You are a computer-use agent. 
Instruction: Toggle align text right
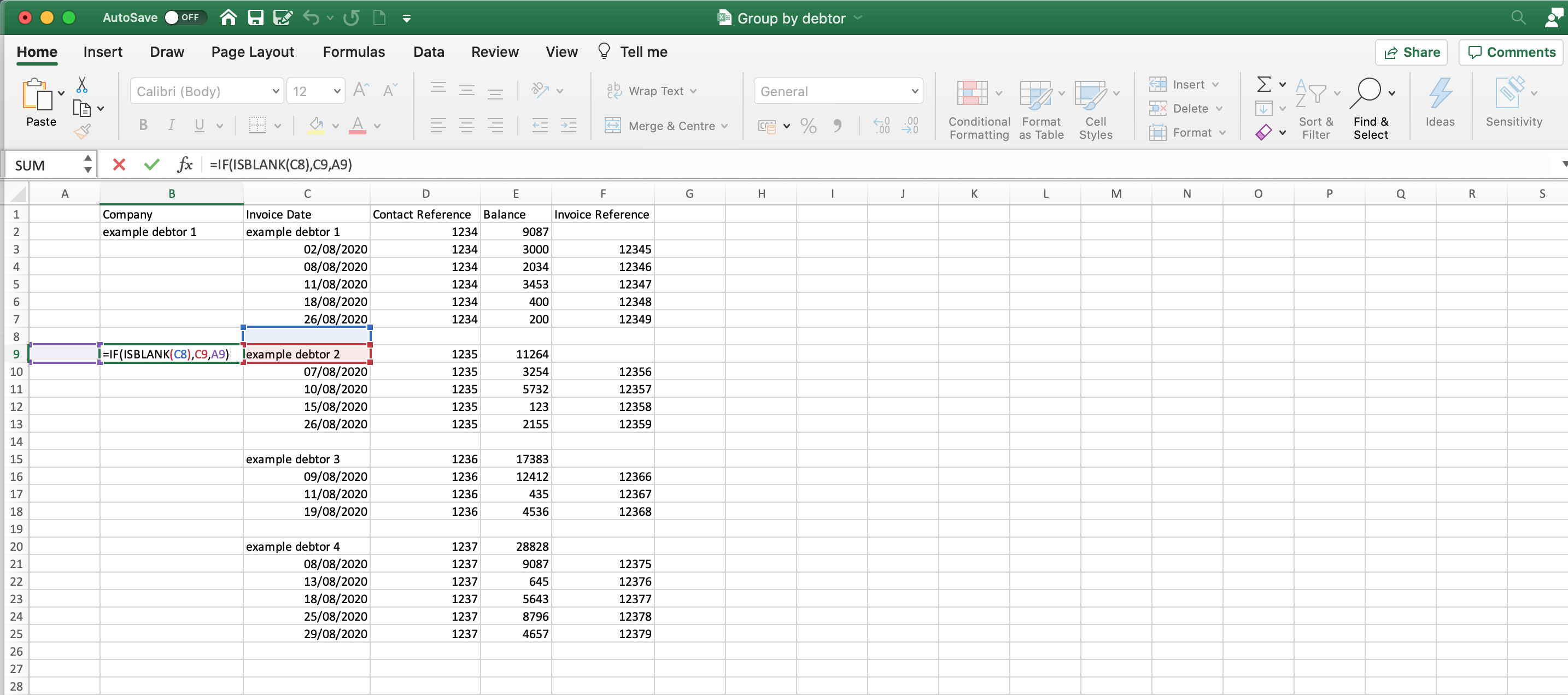(x=495, y=125)
